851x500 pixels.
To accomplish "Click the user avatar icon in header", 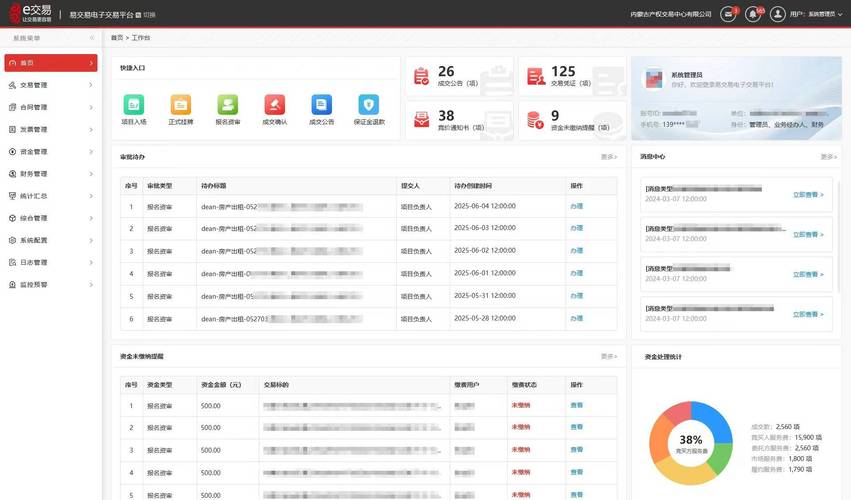I will point(778,14).
